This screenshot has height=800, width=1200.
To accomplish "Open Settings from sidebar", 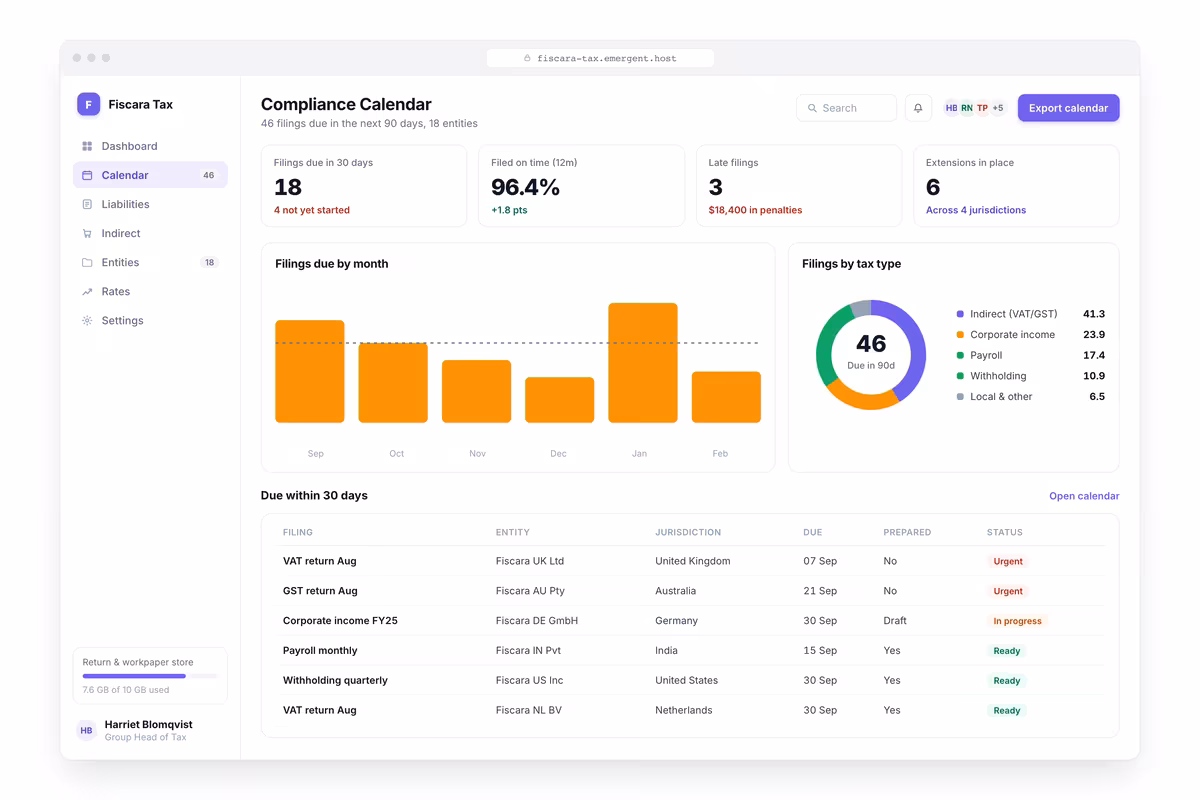I will [150, 320].
